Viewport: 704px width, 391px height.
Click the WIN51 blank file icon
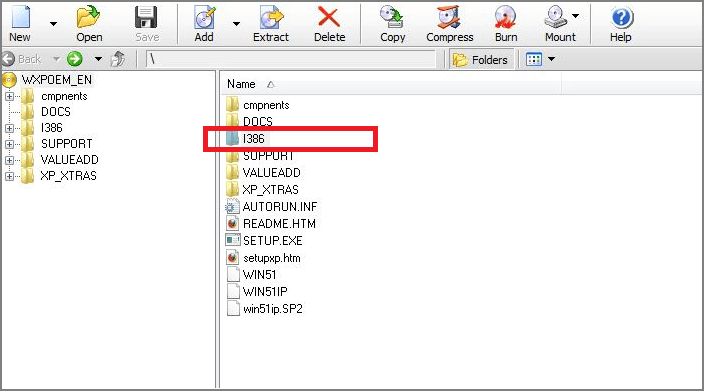tap(233, 274)
